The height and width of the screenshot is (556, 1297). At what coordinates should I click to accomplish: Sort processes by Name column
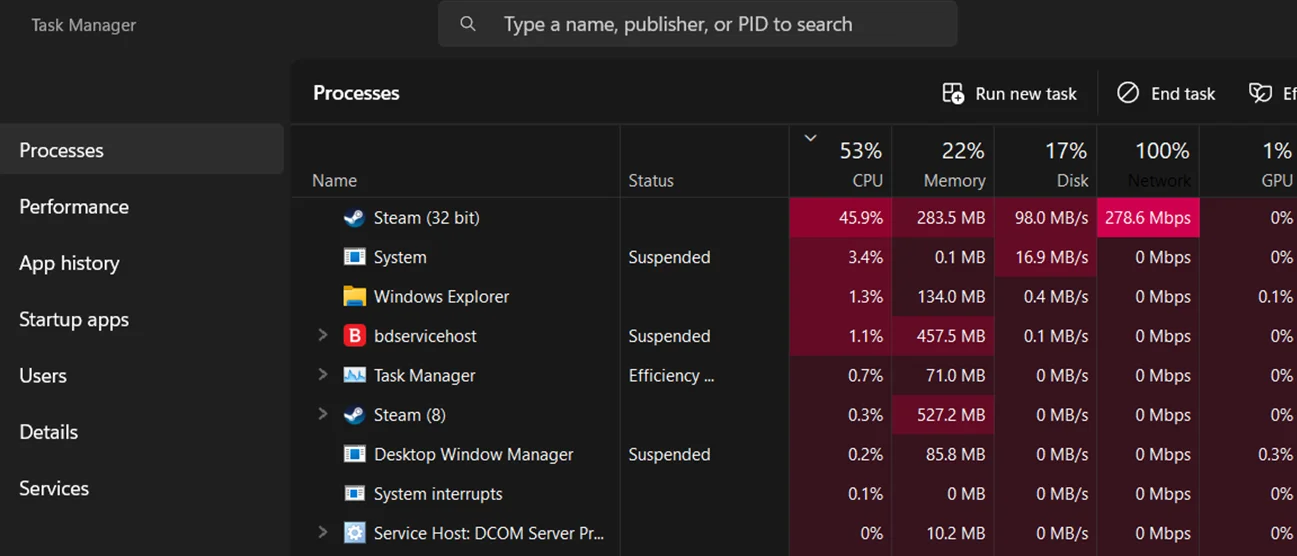(x=456, y=161)
